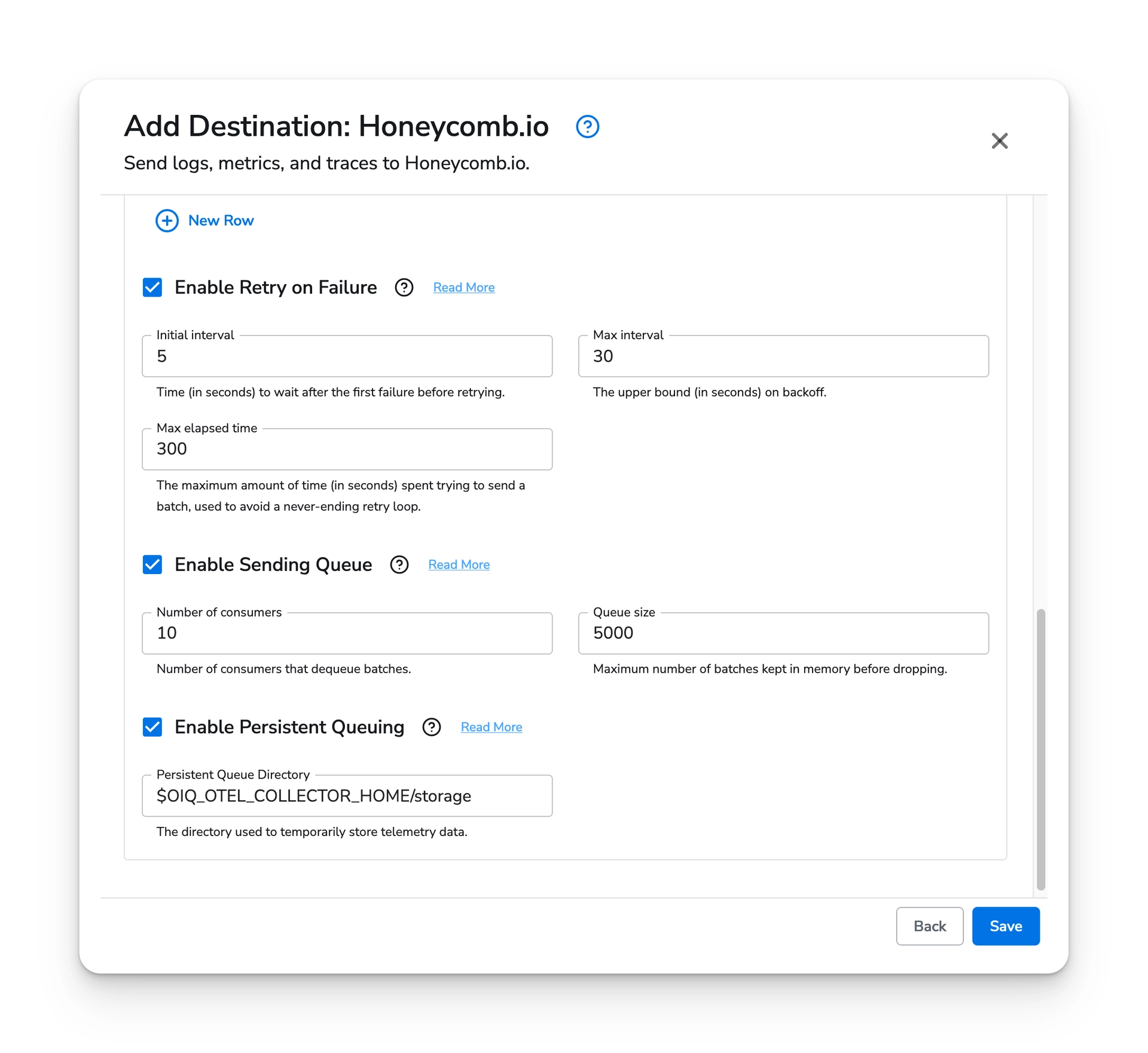Viewport: 1148px width, 1053px height.
Task: Focus the Initial interval field
Action: pyautogui.click(x=347, y=356)
